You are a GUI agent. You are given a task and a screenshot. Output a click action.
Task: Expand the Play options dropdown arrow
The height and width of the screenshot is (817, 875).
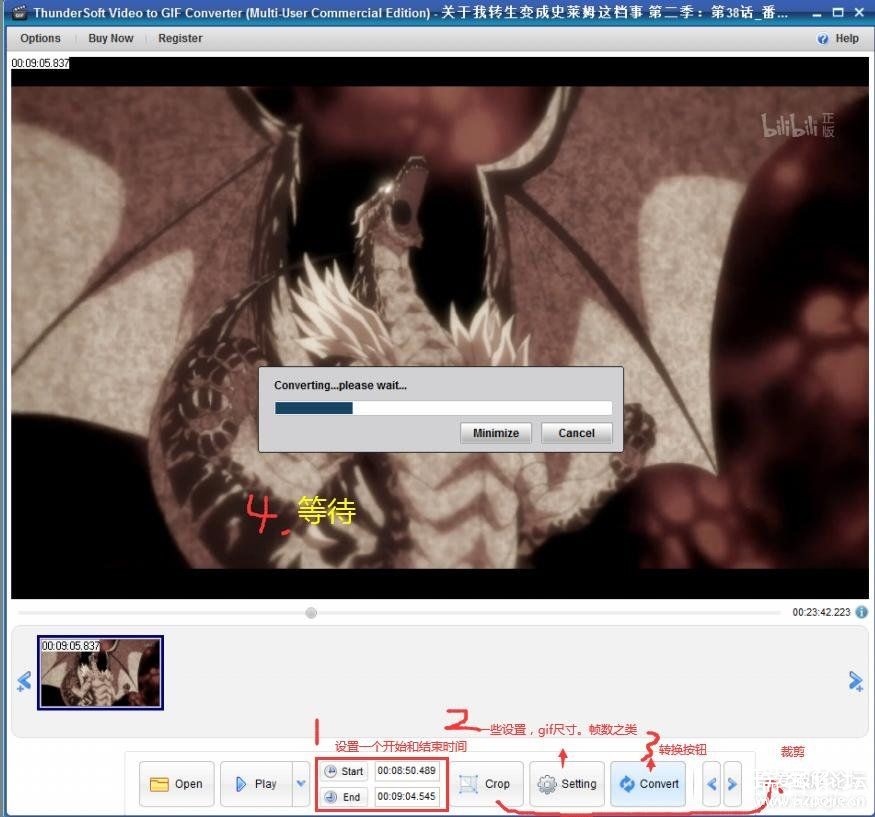(x=301, y=784)
